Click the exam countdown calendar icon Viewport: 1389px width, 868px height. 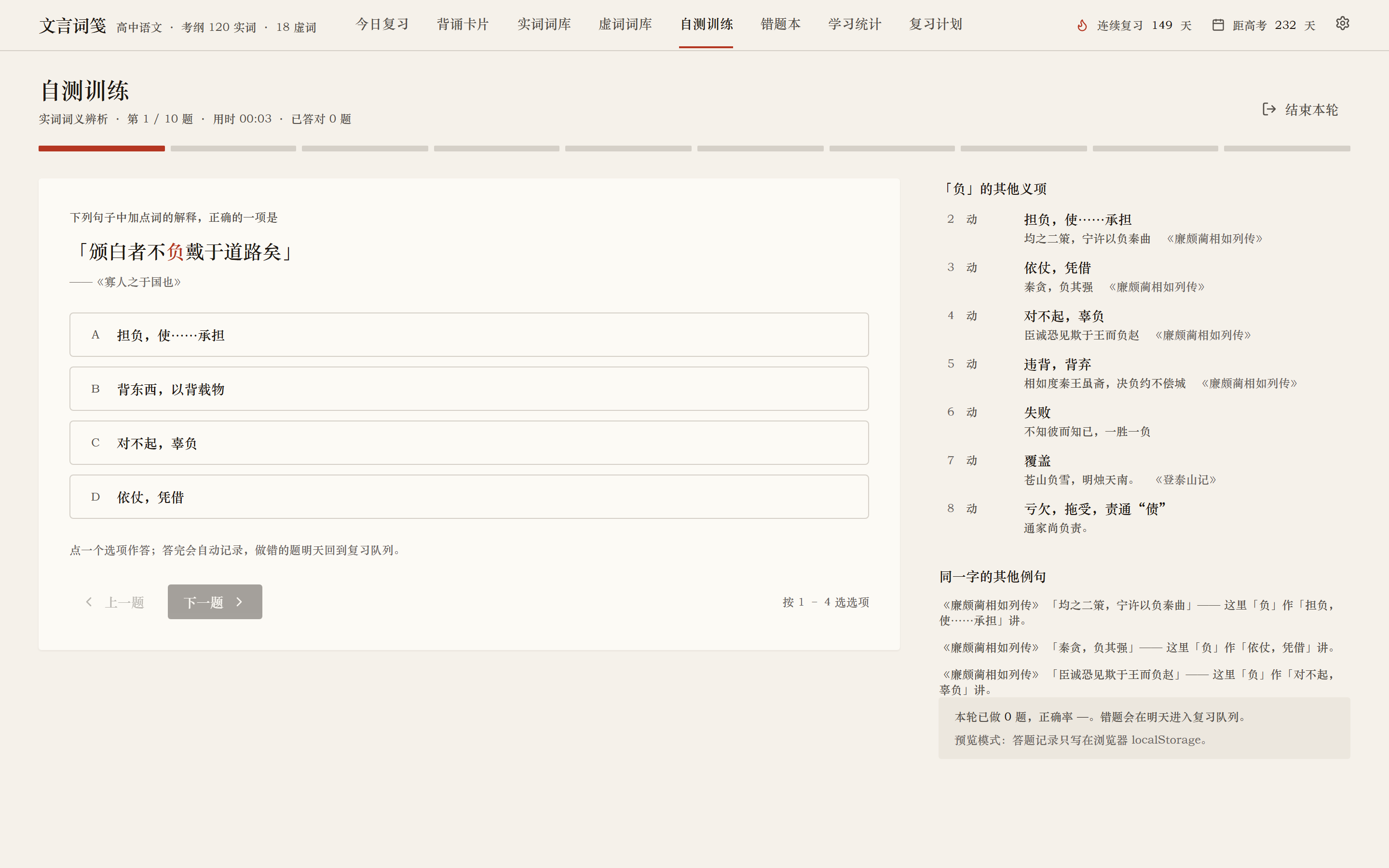tap(1217, 25)
